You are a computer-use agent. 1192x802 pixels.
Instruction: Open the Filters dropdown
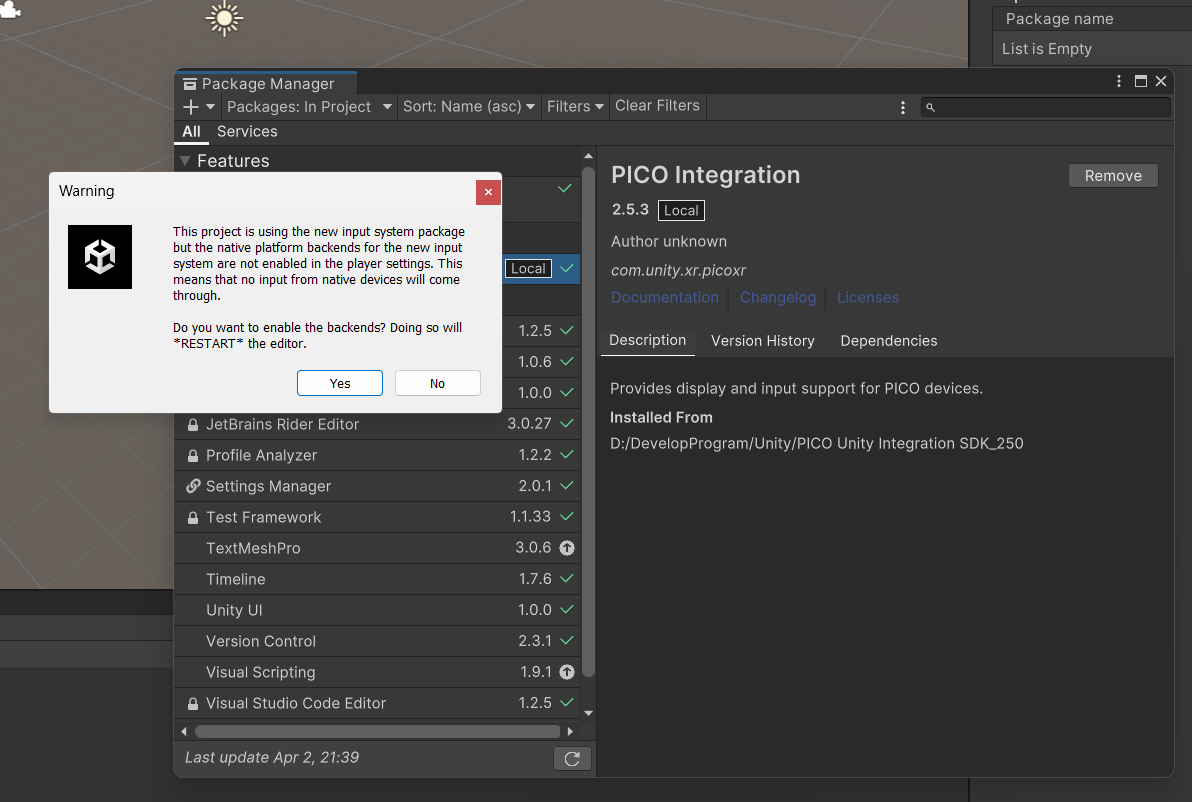(x=575, y=107)
